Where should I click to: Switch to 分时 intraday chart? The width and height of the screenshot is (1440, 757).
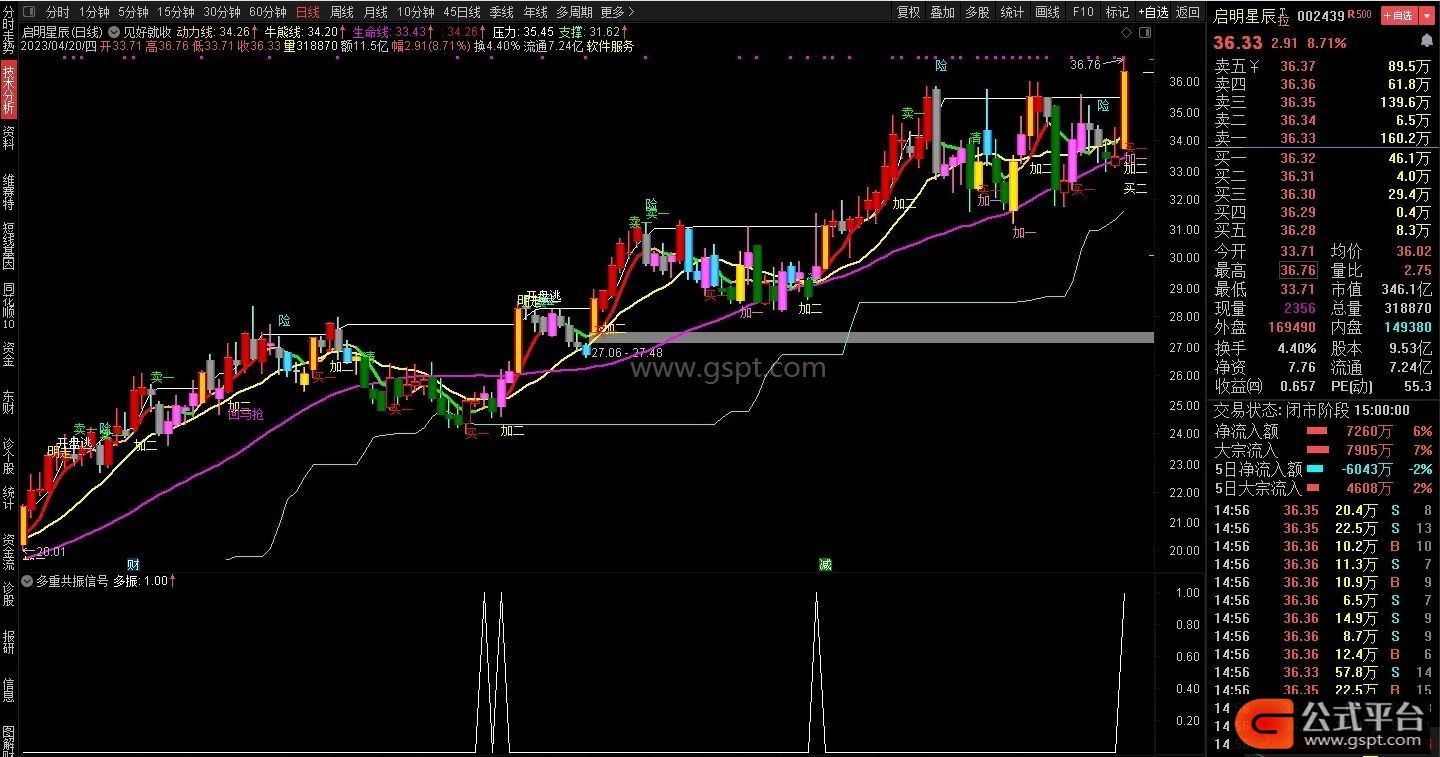tap(58, 12)
